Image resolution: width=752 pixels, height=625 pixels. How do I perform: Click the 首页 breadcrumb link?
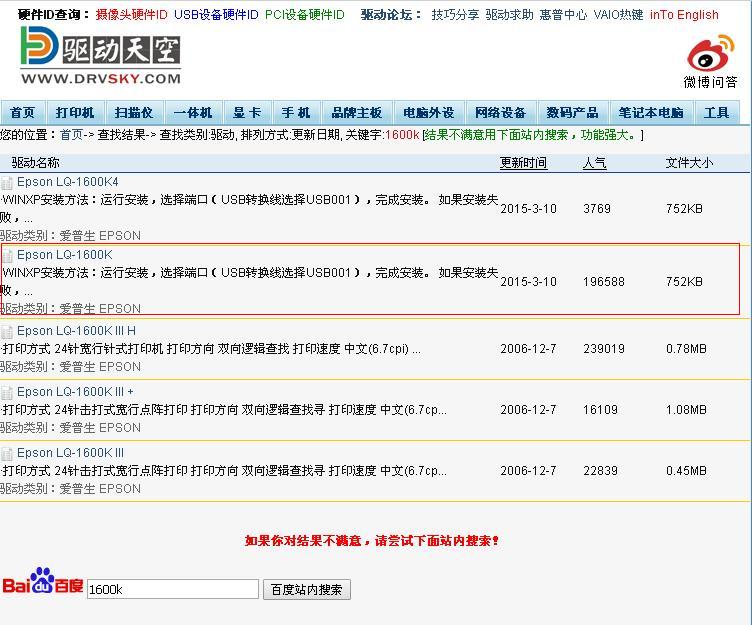pyautogui.click(x=71, y=135)
